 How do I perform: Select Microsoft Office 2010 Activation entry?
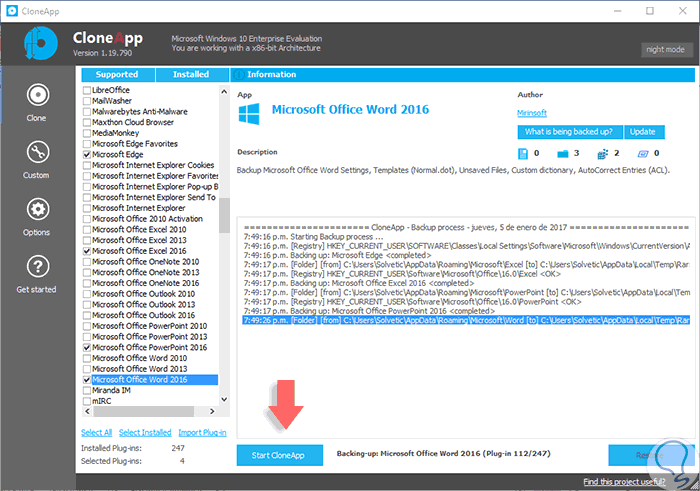tap(147, 219)
